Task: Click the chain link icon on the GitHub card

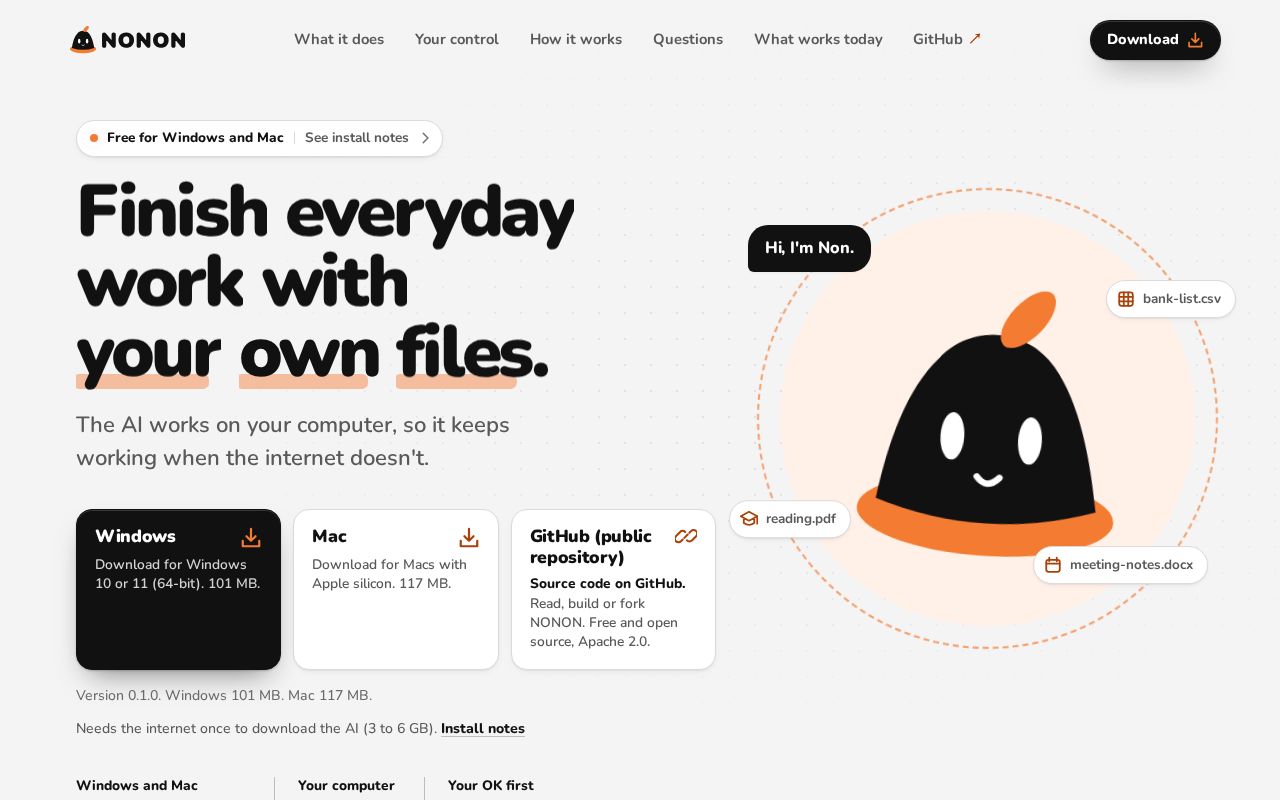Action: click(x=686, y=536)
